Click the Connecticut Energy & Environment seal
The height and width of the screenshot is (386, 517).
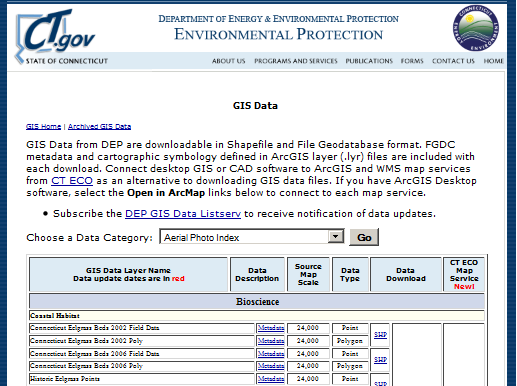point(476,28)
